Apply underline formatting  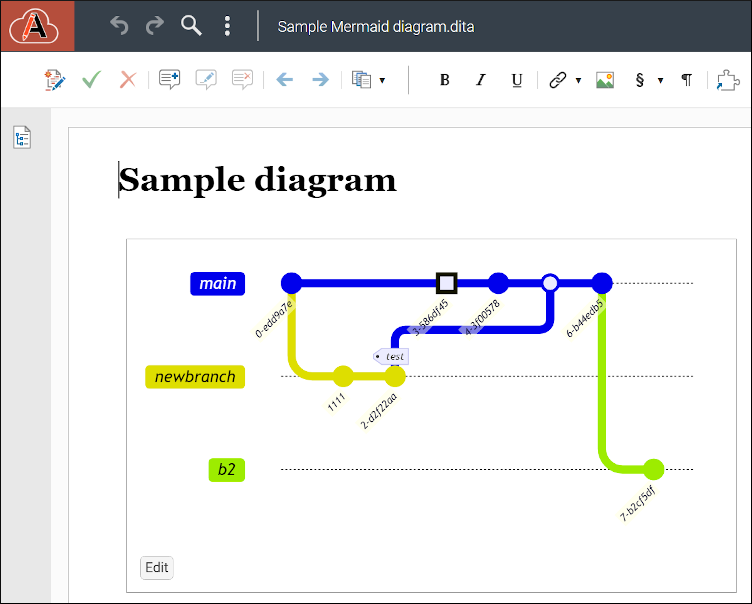[516, 81]
